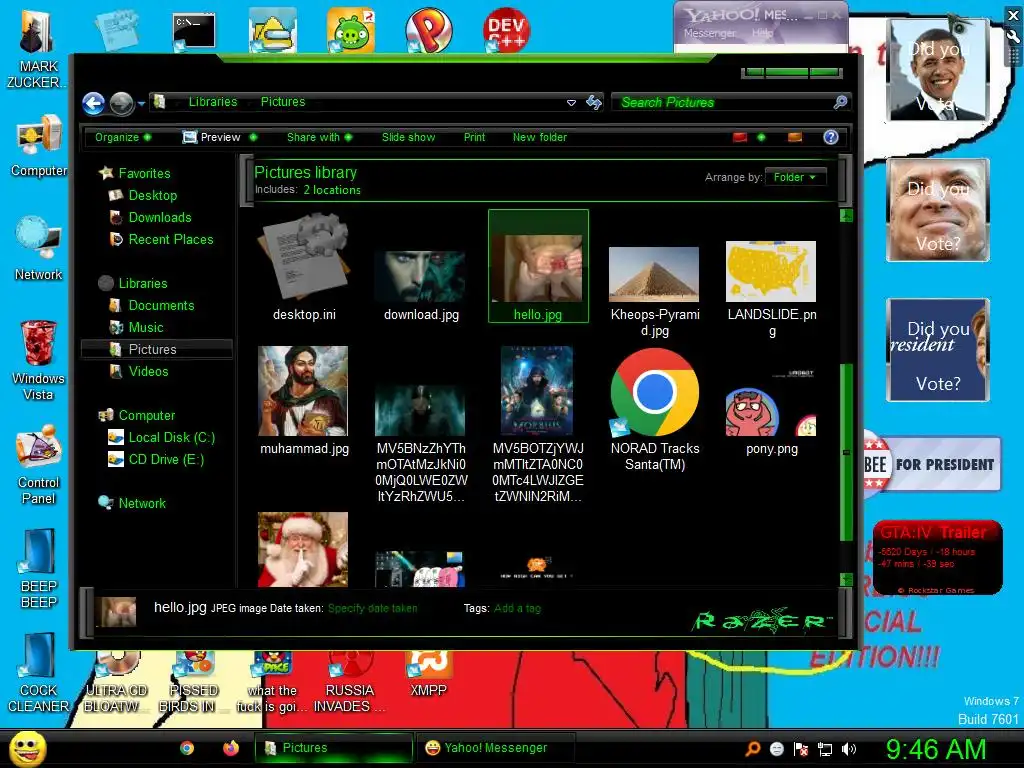
Task: Open COCK CLEANER desktop icon
Action: (x=39, y=673)
